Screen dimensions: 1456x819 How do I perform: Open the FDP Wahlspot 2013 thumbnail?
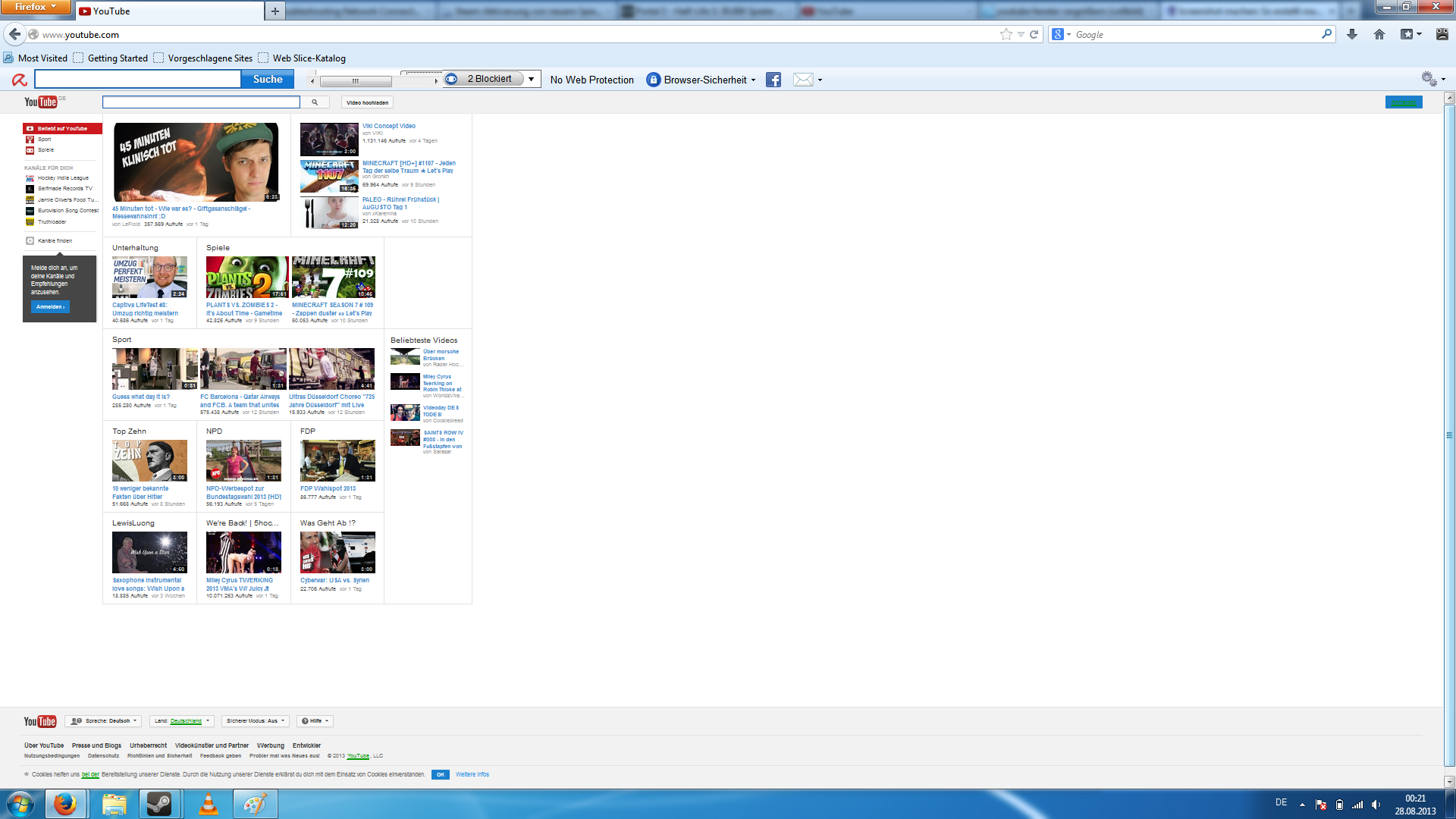point(337,460)
